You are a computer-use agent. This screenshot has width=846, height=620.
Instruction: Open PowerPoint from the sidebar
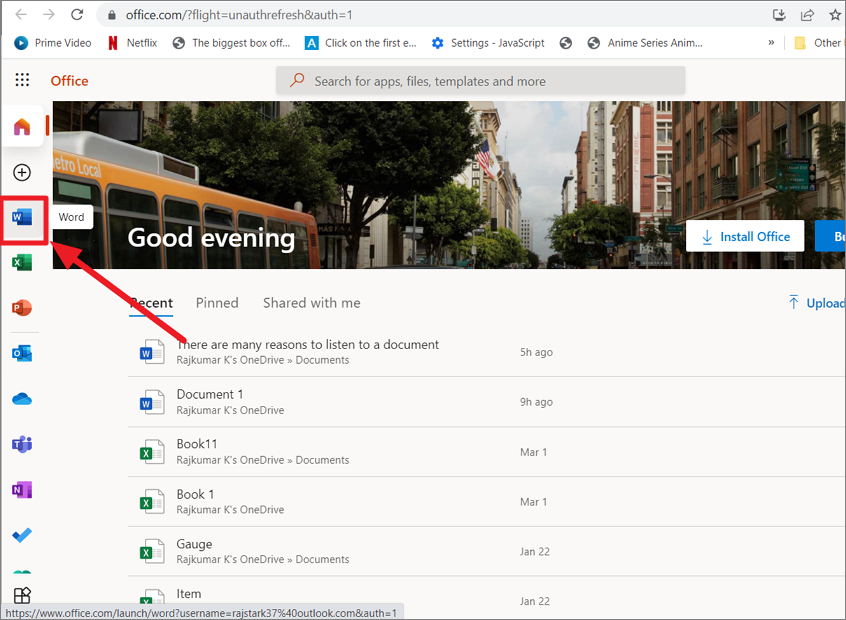click(22, 308)
